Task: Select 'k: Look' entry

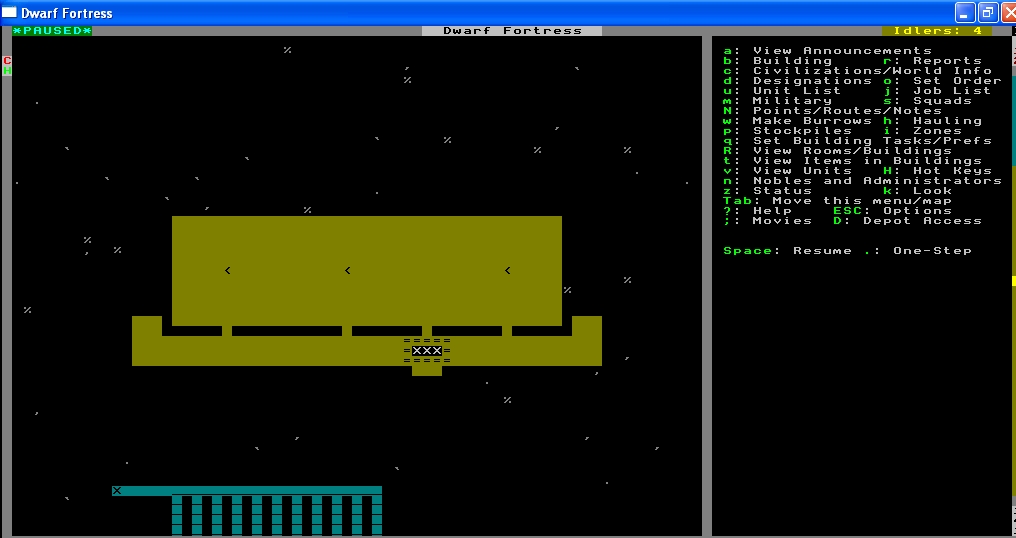Action: click(x=918, y=191)
